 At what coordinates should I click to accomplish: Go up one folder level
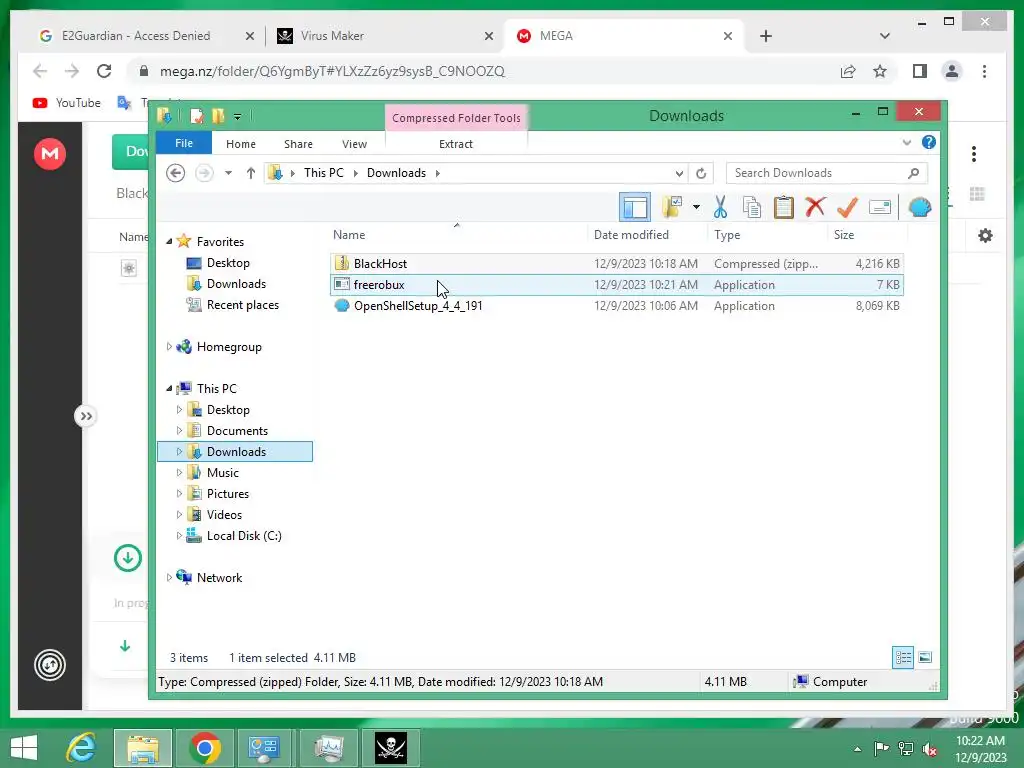point(251,173)
